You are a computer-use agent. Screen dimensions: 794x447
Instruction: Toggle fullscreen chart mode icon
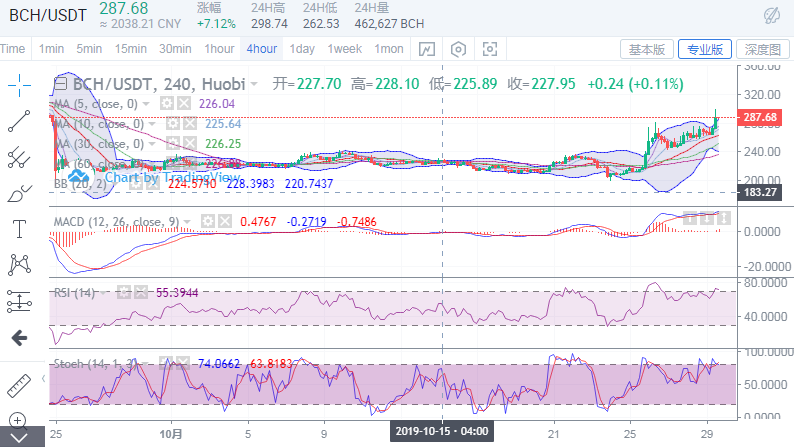490,49
